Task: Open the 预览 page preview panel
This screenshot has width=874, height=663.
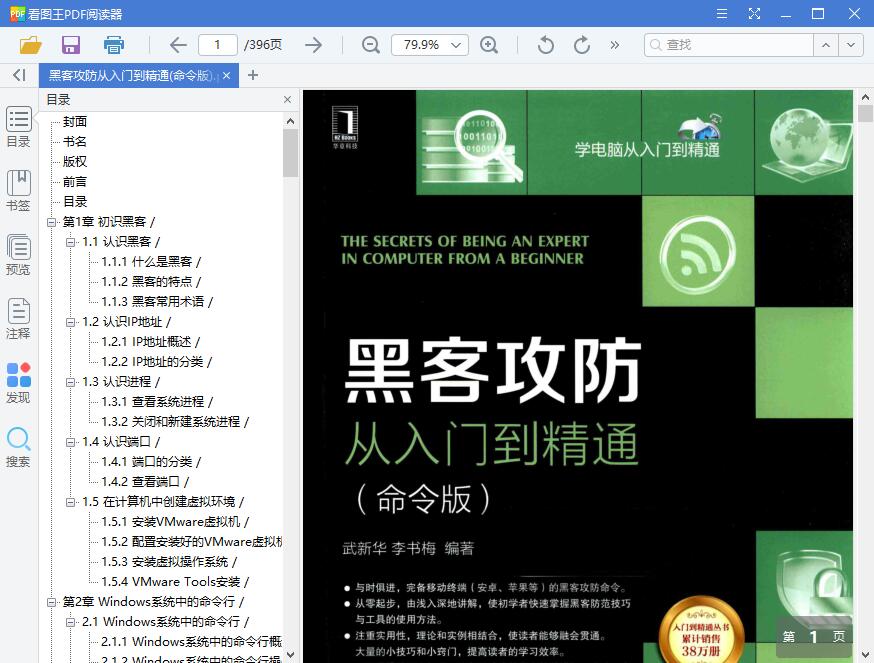Action: pyautogui.click(x=19, y=253)
